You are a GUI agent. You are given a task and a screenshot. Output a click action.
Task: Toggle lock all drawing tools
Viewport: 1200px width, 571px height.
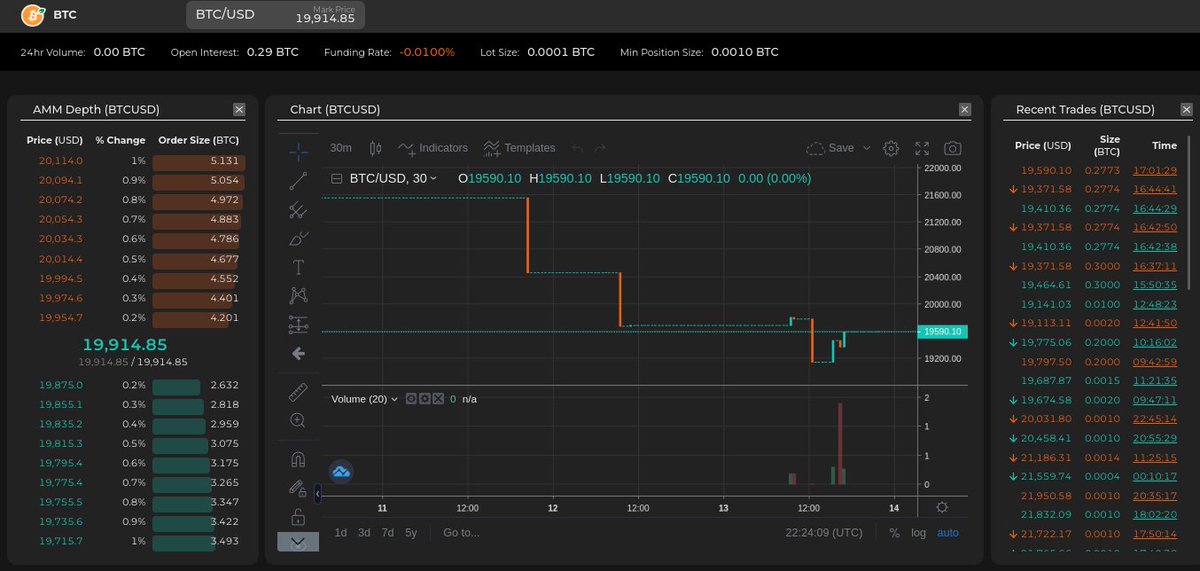click(298, 517)
